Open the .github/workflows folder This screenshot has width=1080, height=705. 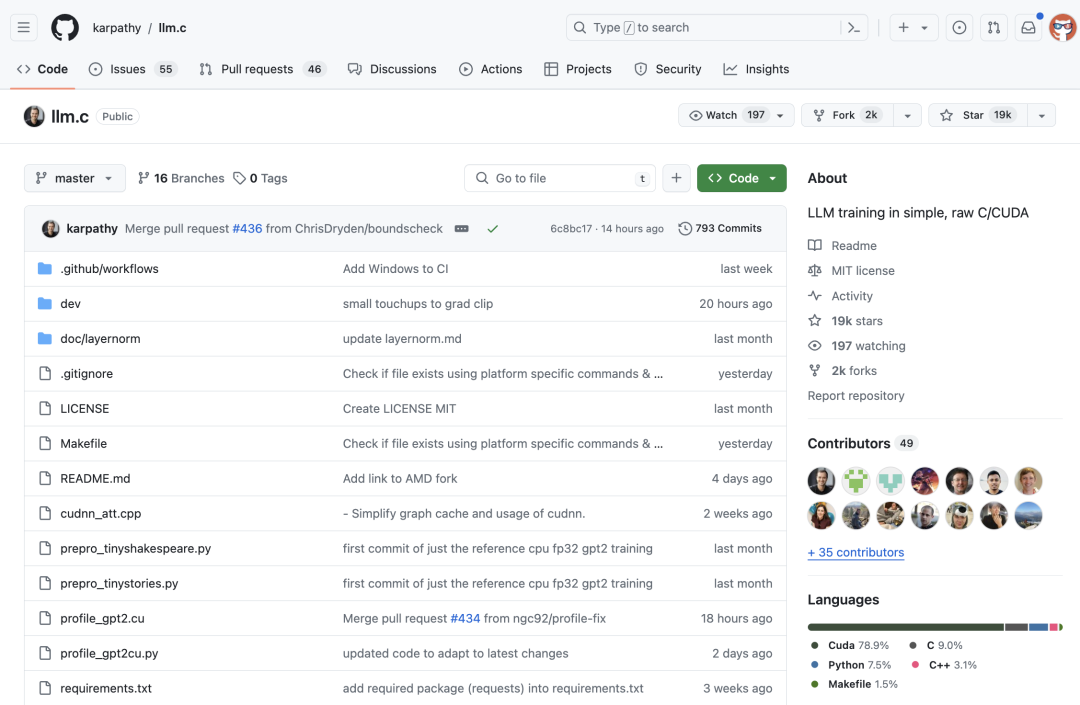point(110,269)
